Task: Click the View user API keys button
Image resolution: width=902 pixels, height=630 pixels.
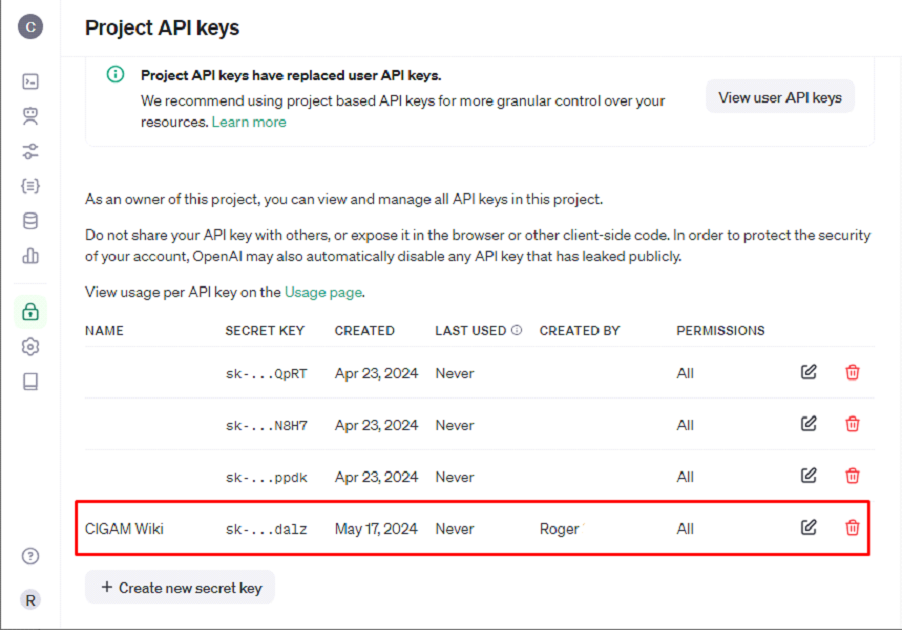Action: [x=780, y=97]
